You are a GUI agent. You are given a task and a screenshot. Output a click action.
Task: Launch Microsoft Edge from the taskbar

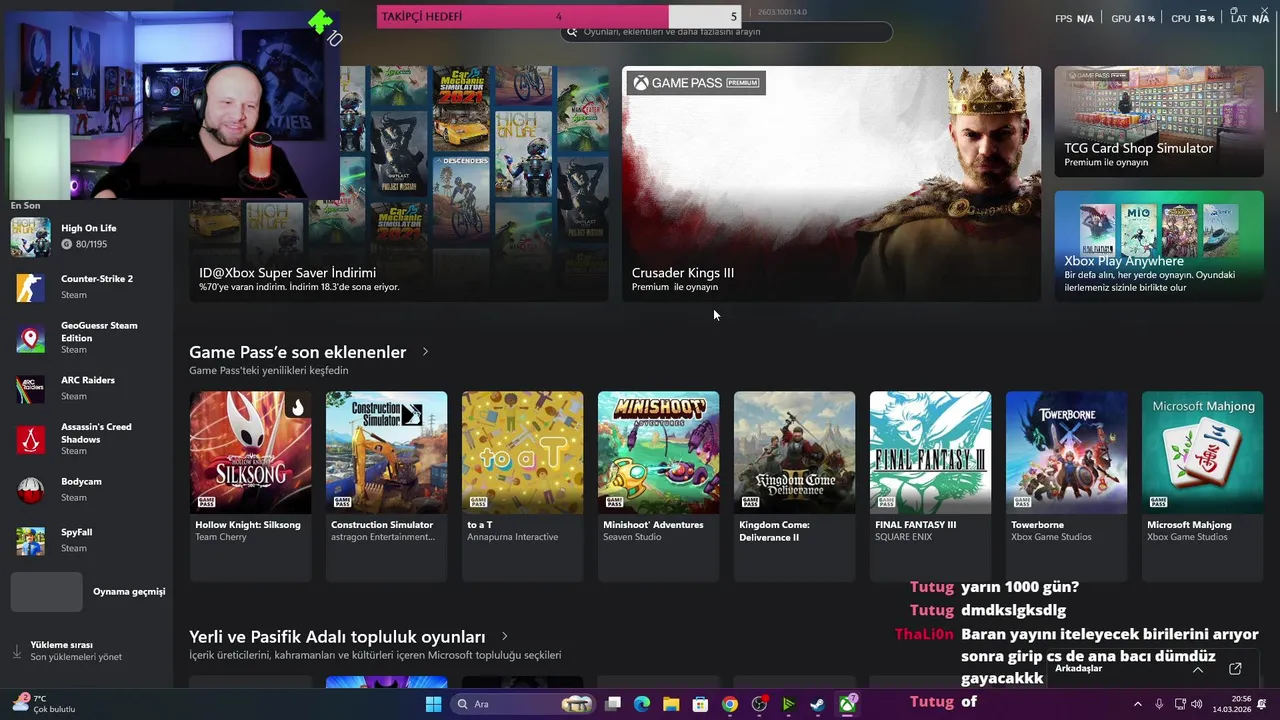click(x=642, y=704)
